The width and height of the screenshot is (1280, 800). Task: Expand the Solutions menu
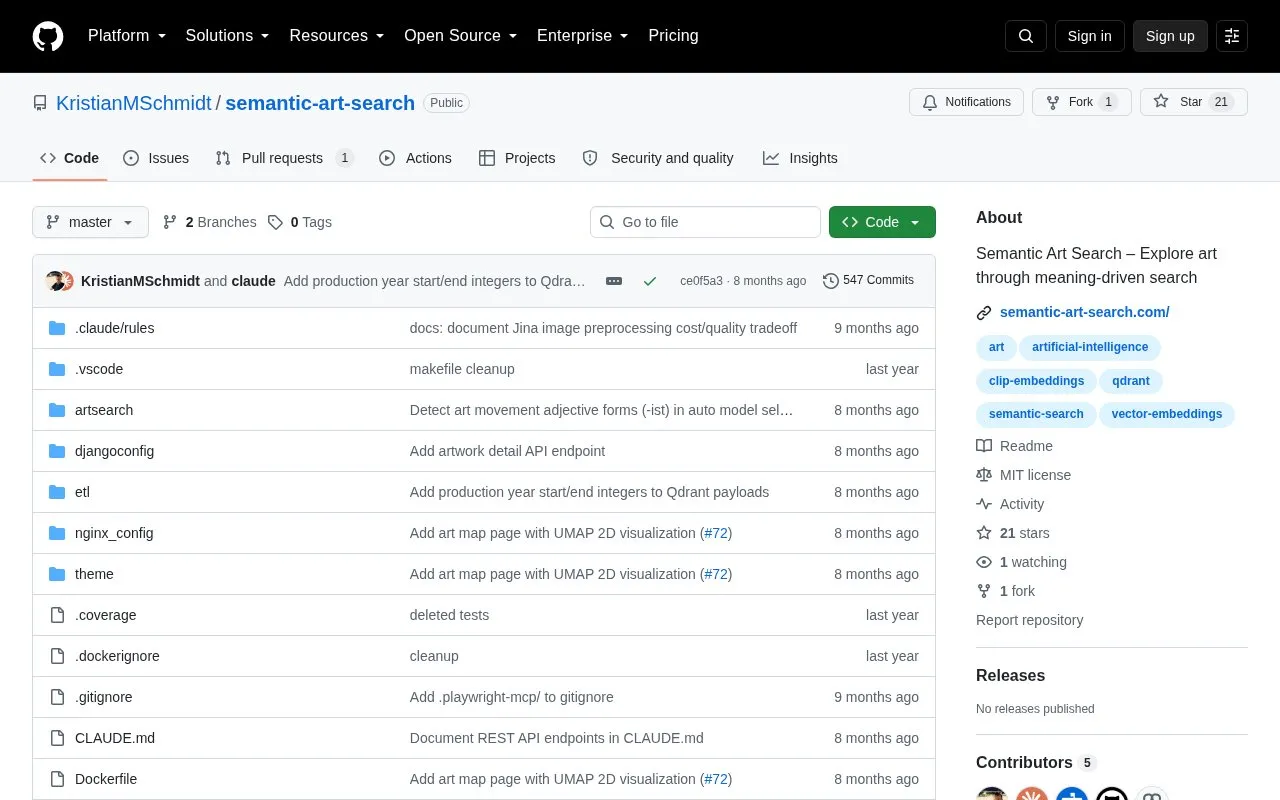click(x=228, y=36)
